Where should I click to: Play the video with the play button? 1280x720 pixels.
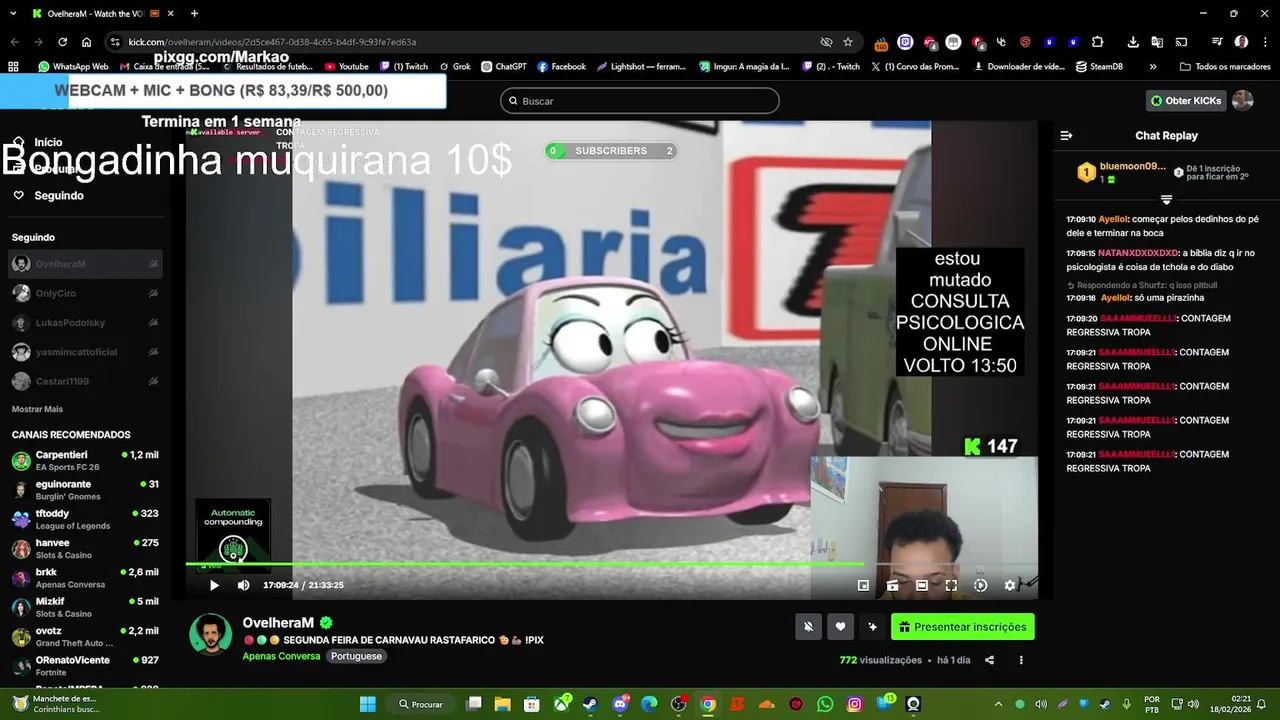click(214, 585)
